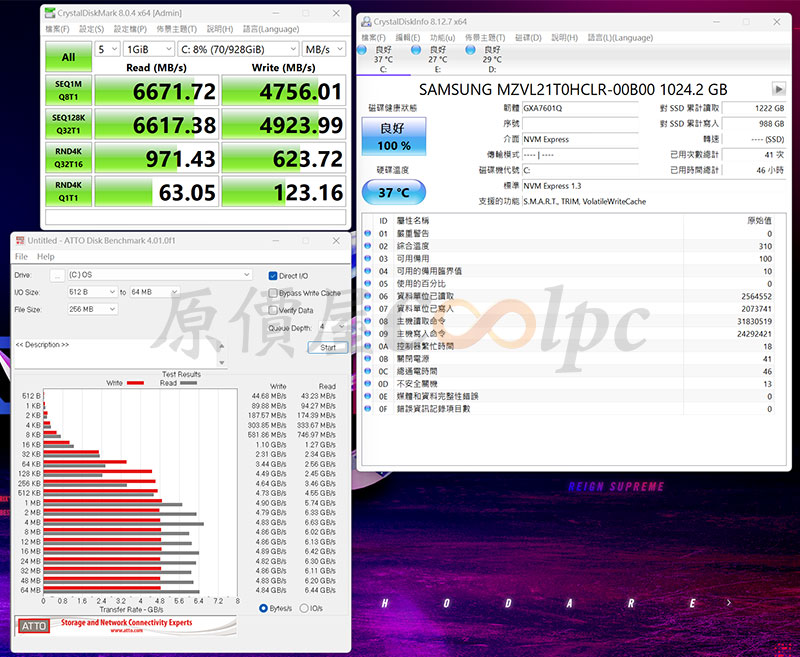
Task: Click the status dot for attribute 02
Action: [367, 246]
